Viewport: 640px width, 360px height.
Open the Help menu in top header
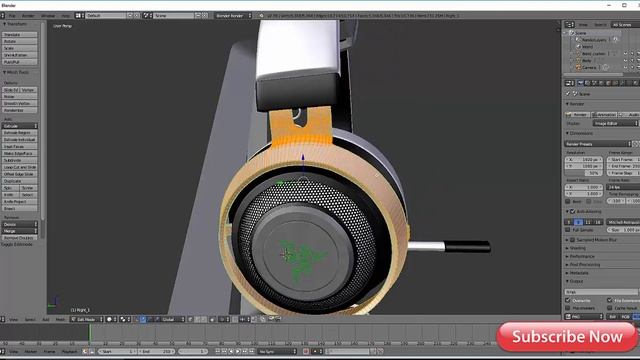[65, 16]
